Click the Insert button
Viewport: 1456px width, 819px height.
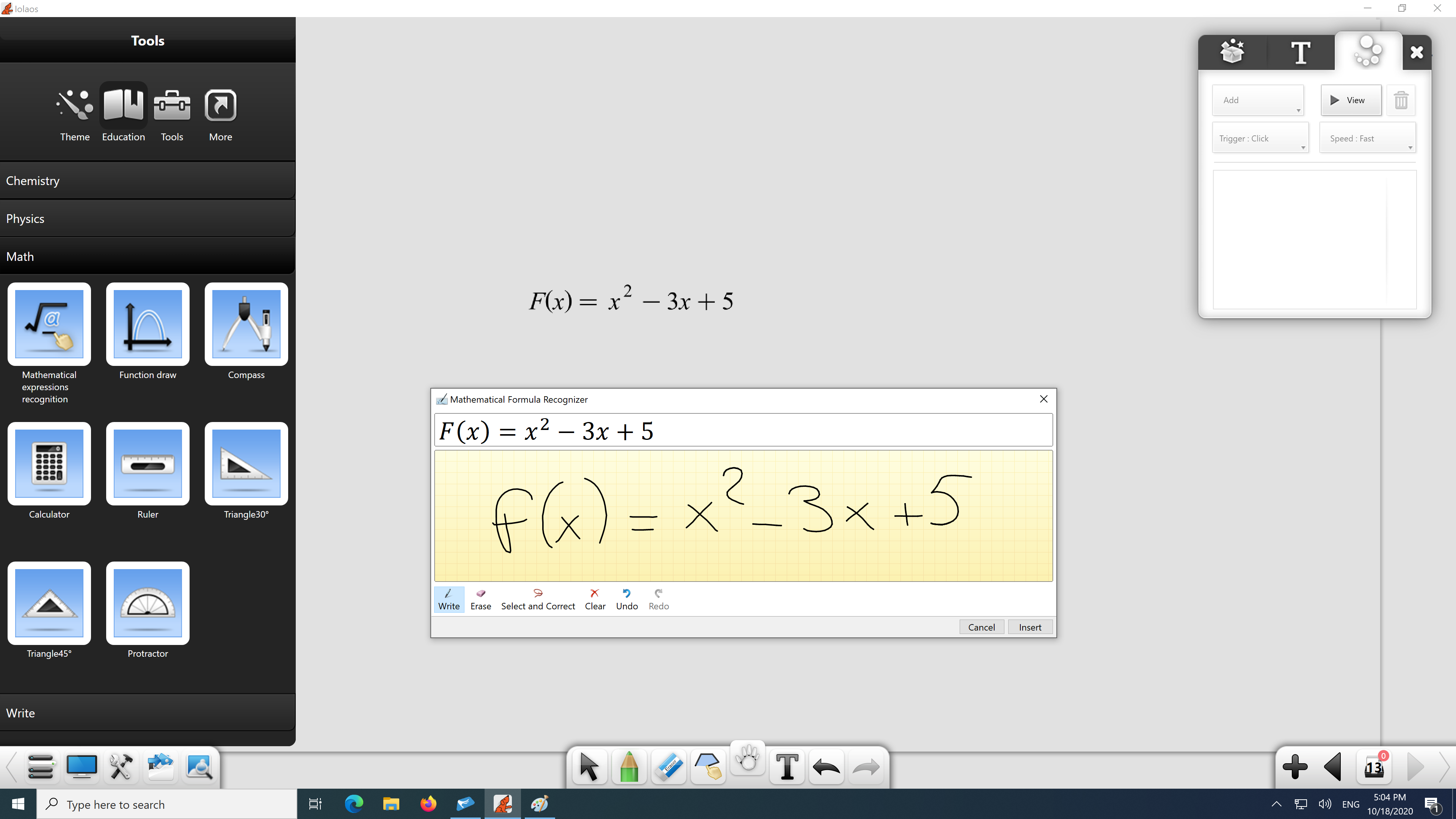pyautogui.click(x=1029, y=627)
